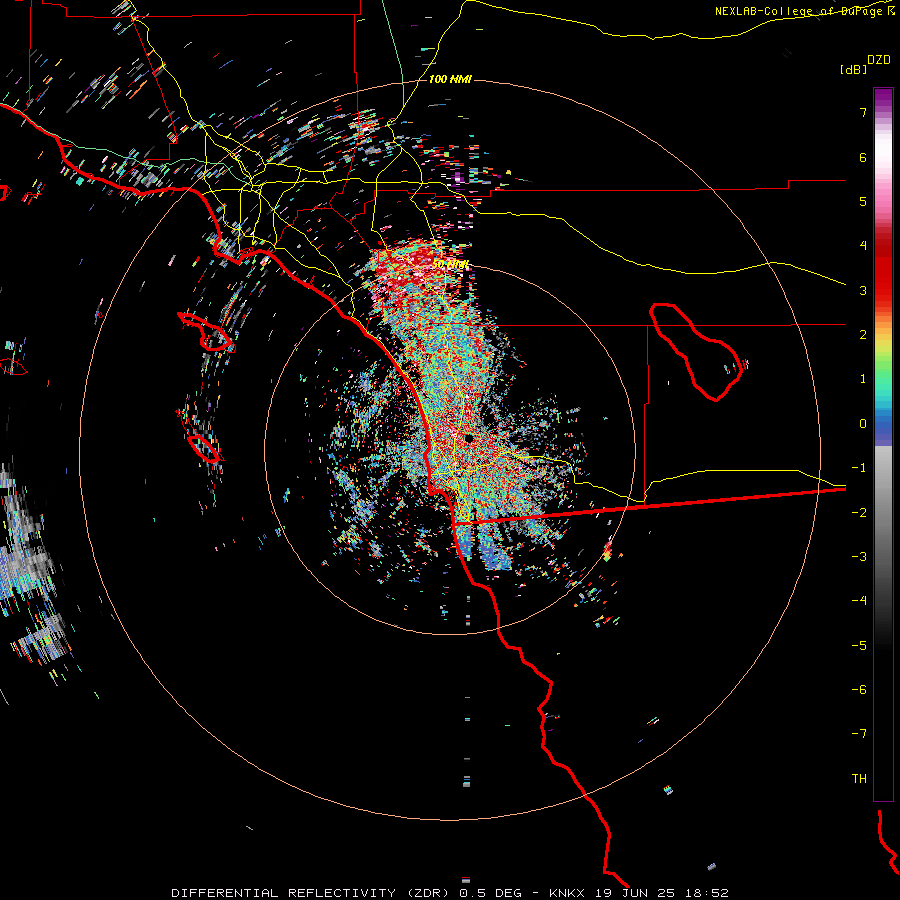Click the [dB] units label
Viewport: 900px width, 900px height.
click(853, 69)
